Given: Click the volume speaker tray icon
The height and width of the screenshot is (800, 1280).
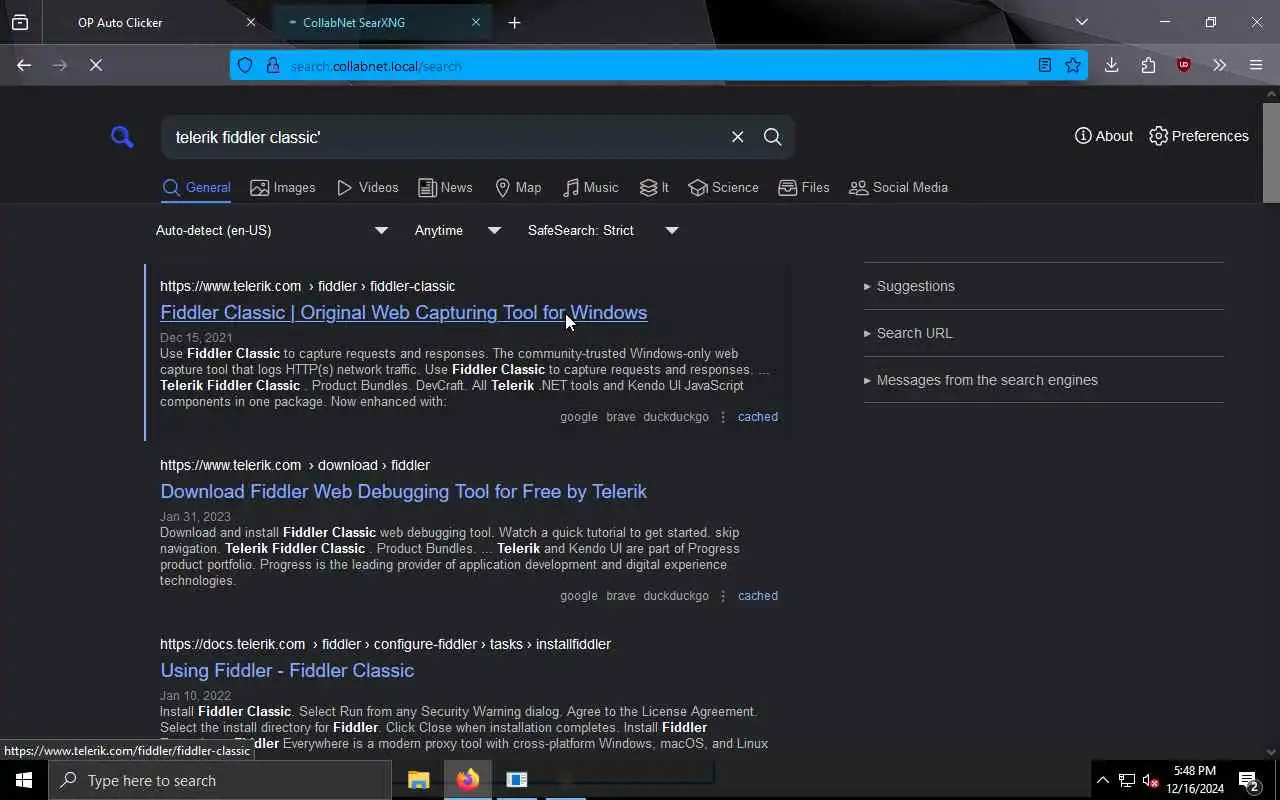Looking at the screenshot, I should coord(1150,780).
